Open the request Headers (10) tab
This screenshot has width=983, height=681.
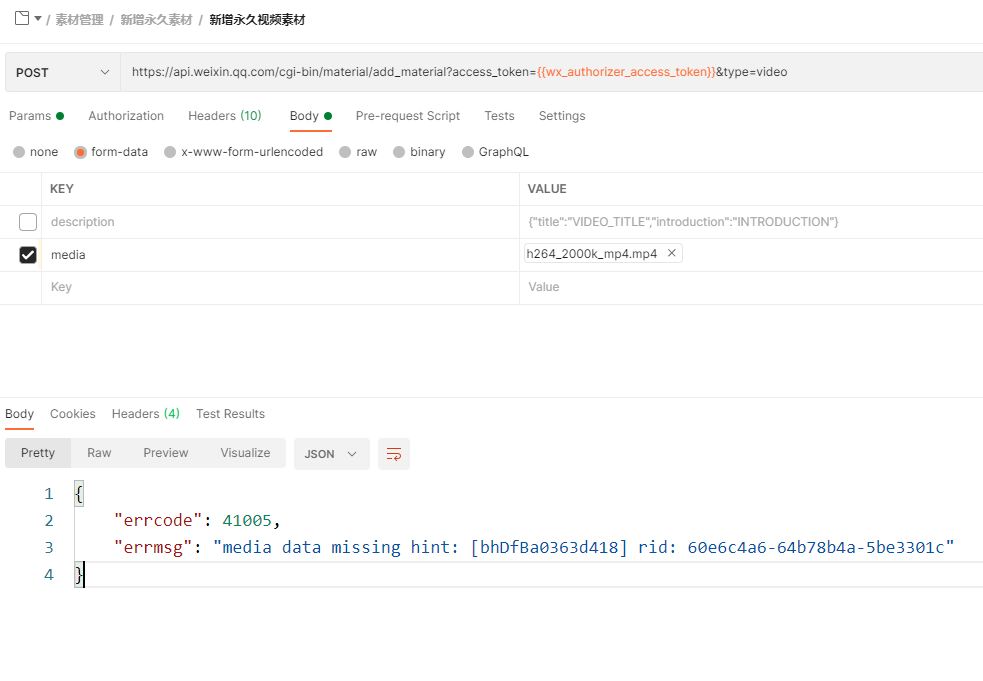(x=224, y=116)
